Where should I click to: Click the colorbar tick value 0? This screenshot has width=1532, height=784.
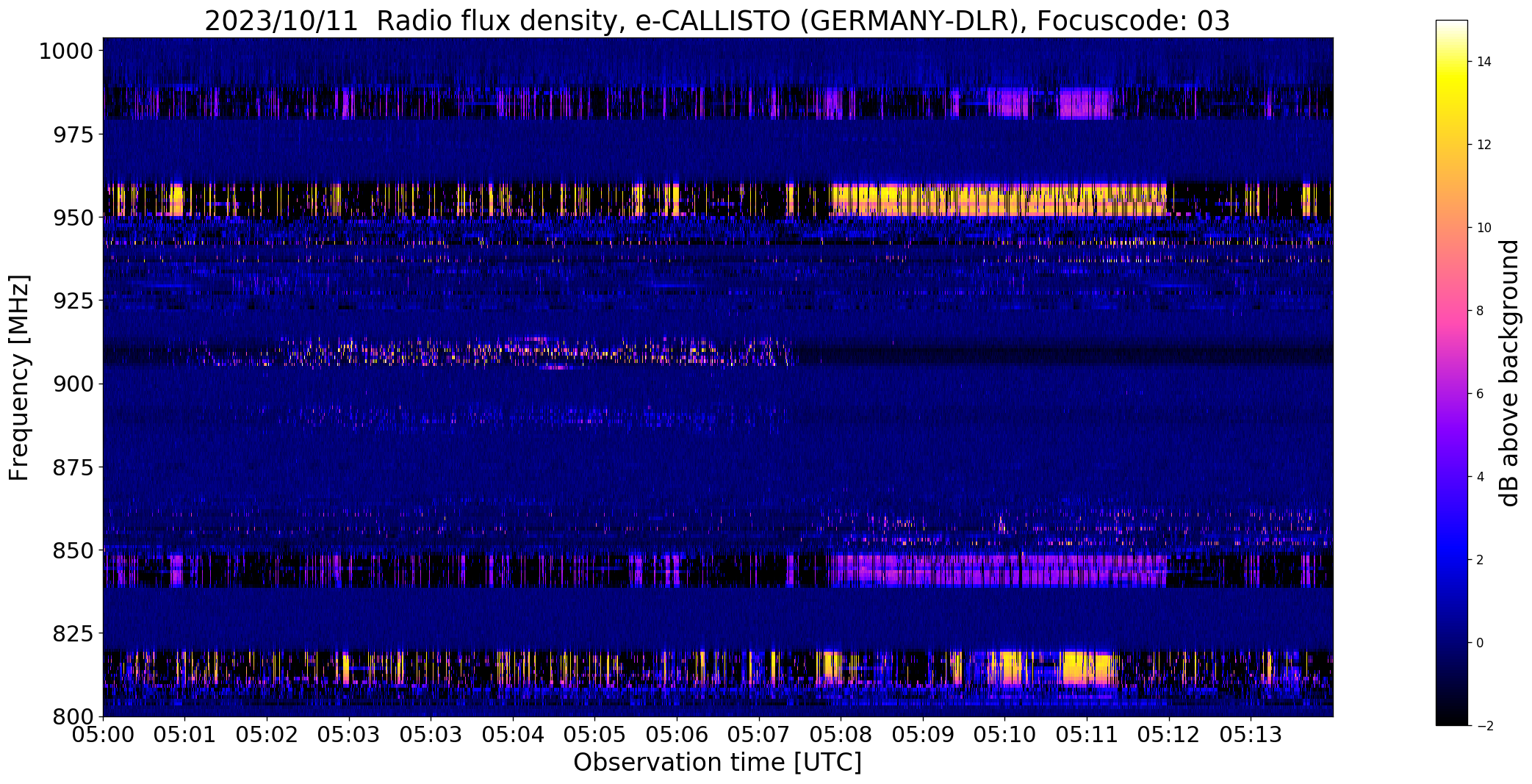point(1481,643)
